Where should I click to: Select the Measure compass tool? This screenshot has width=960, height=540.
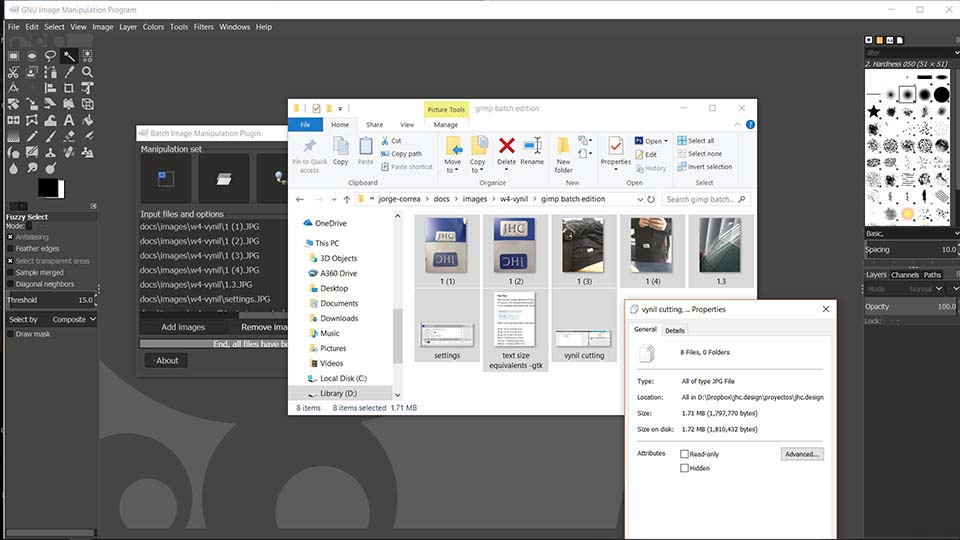click(x=13, y=88)
